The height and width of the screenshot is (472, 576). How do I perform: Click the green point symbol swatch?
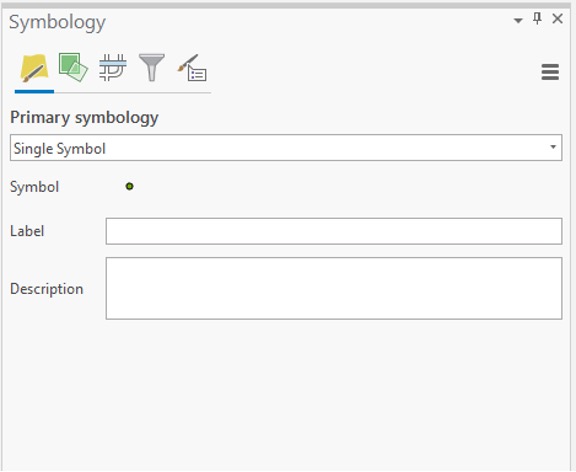pos(129,187)
